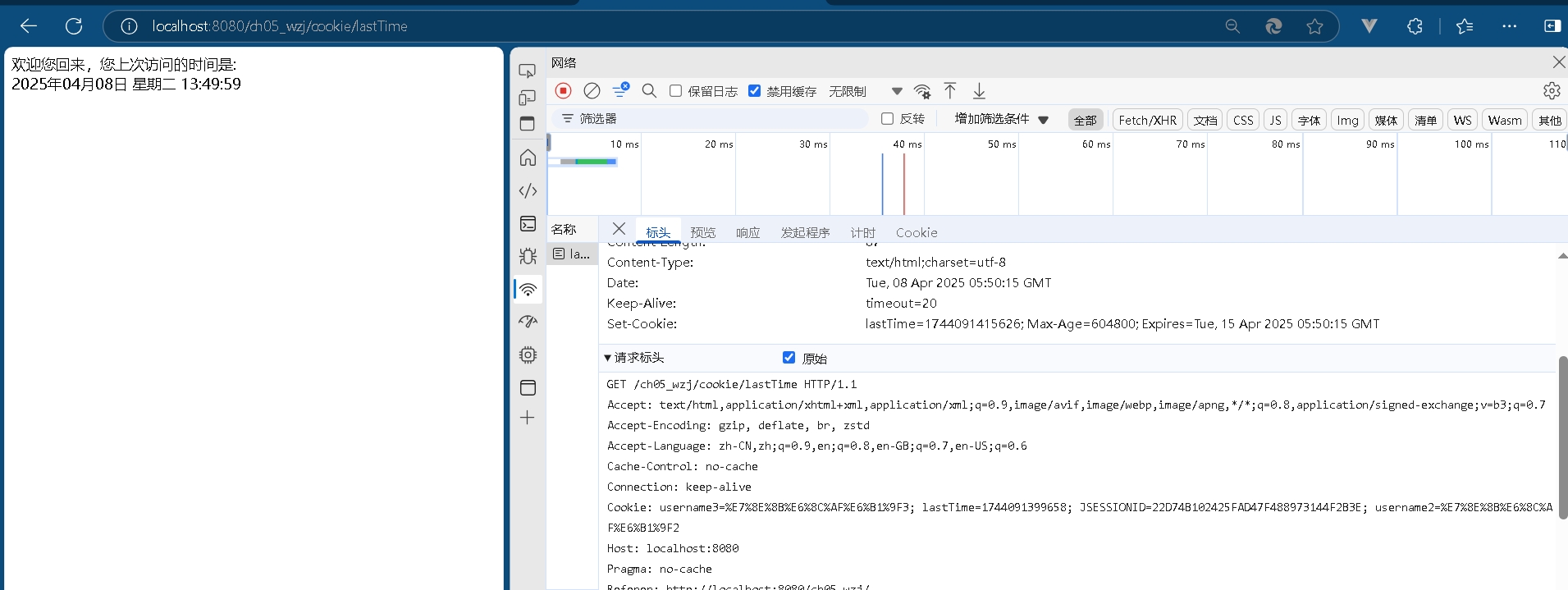Filter requests by Fetch/XHR
Image resolution: width=1568 pixels, height=590 pixels.
pyautogui.click(x=1147, y=120)
